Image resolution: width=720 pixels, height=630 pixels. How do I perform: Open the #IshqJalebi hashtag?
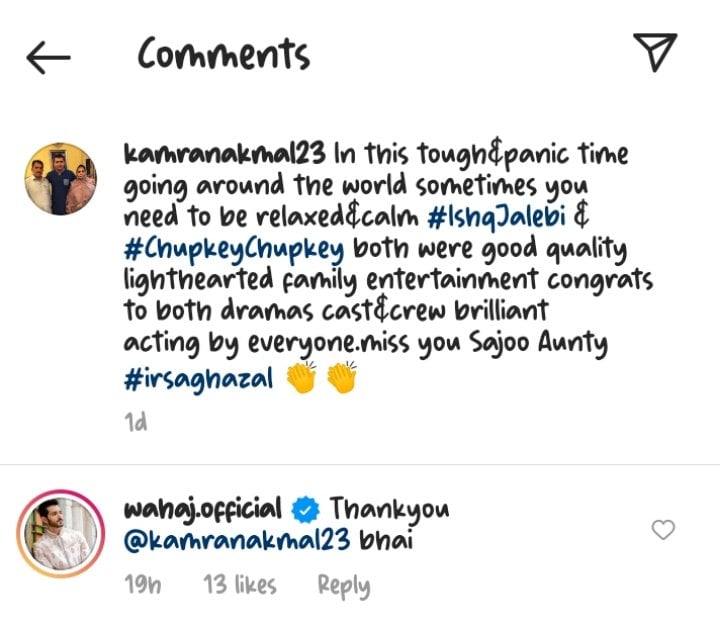[x=496, y=217]
